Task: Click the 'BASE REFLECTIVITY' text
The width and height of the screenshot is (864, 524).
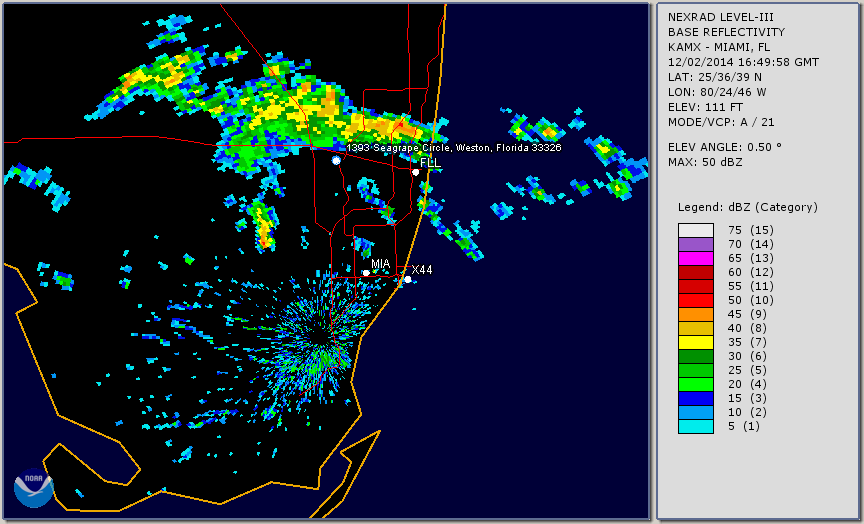Action: (726, 32)
